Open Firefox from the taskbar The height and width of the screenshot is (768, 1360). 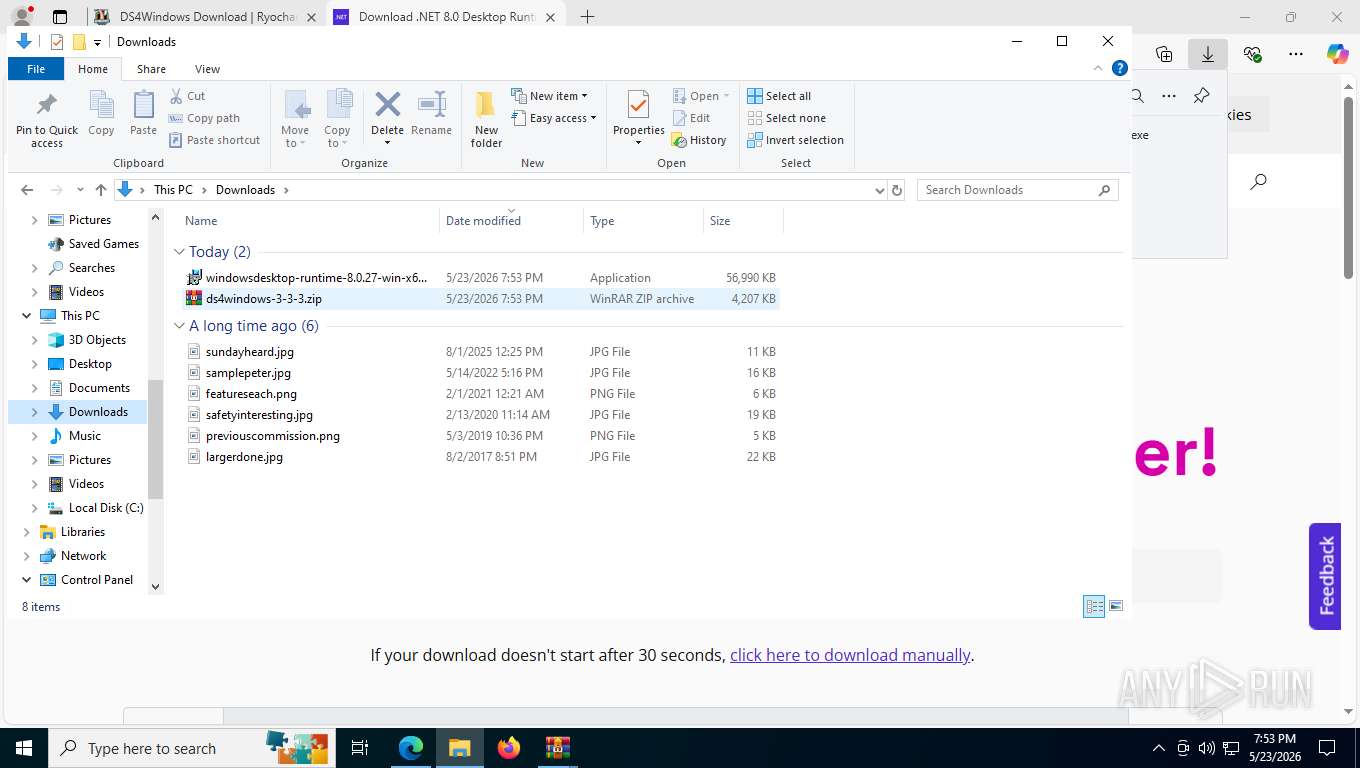point(509,747)
